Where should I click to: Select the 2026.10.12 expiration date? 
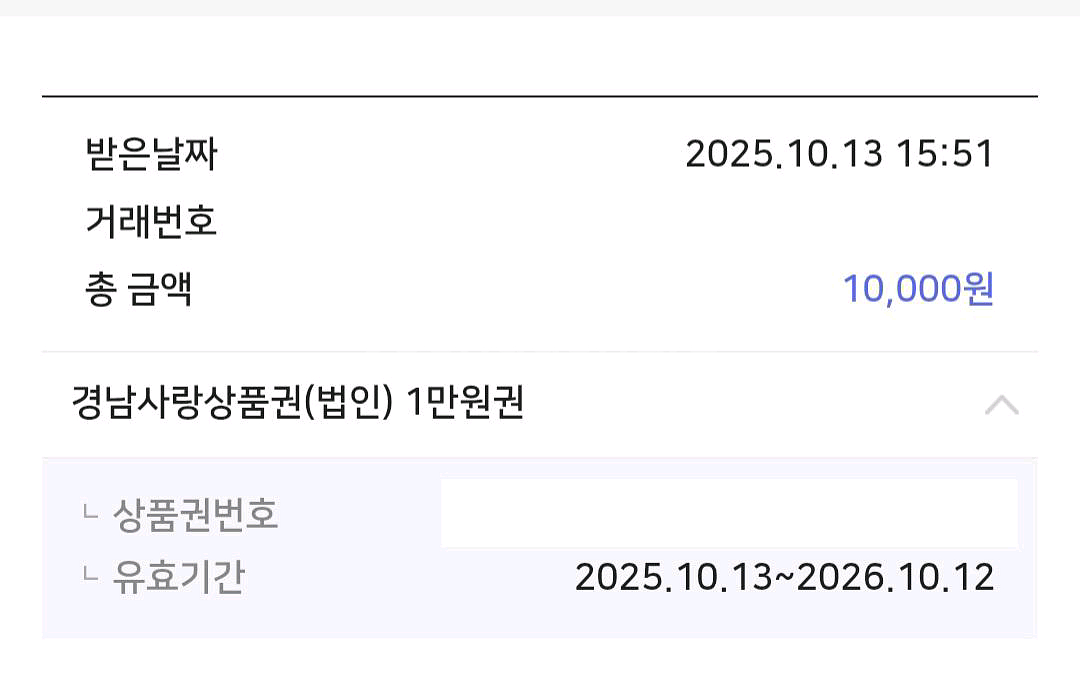(891, 577)
